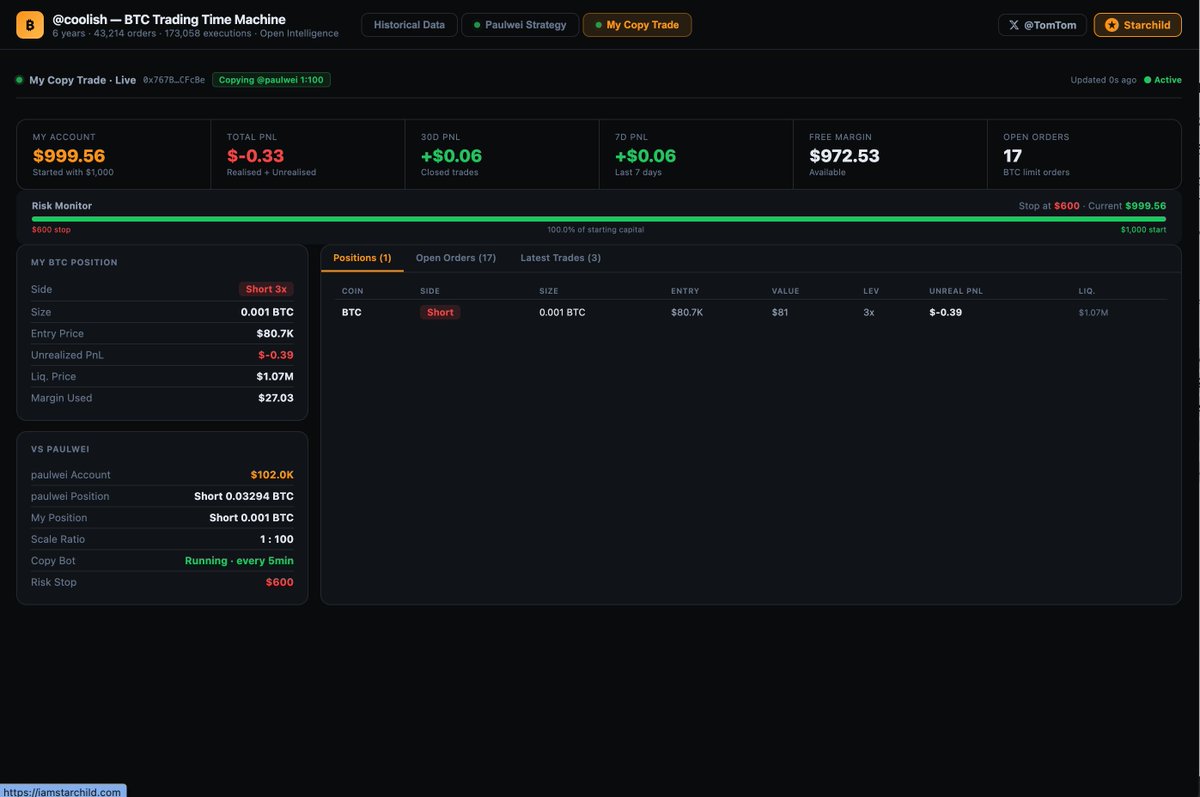
Task: Click the green Active status indicator
Action: click(1163, 80)
